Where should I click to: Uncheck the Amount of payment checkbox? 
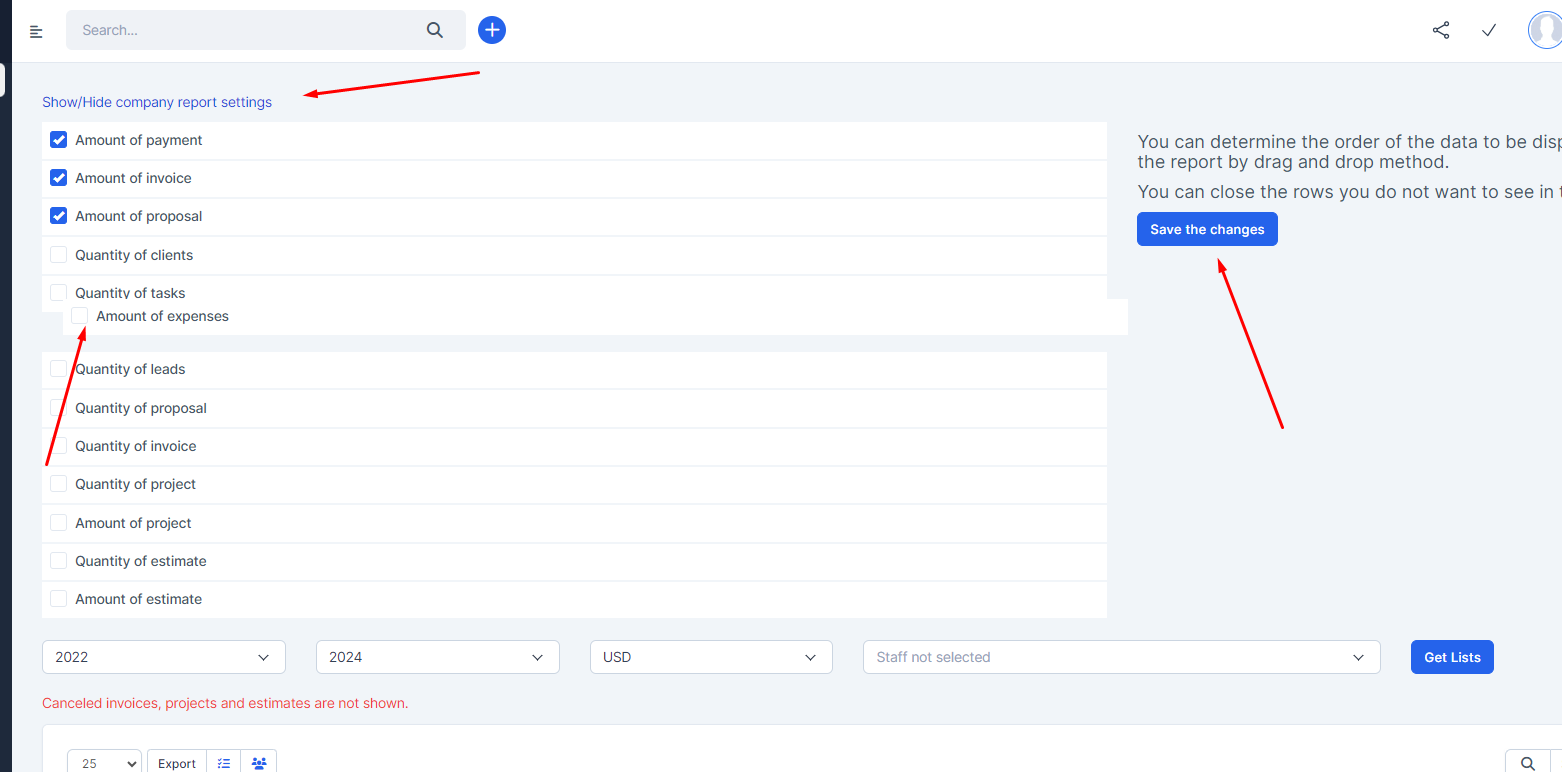59,140
